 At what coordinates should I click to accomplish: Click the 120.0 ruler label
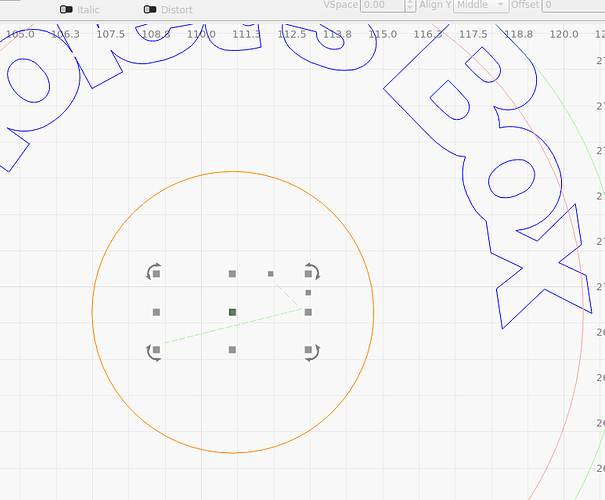(x=564, y=34)
